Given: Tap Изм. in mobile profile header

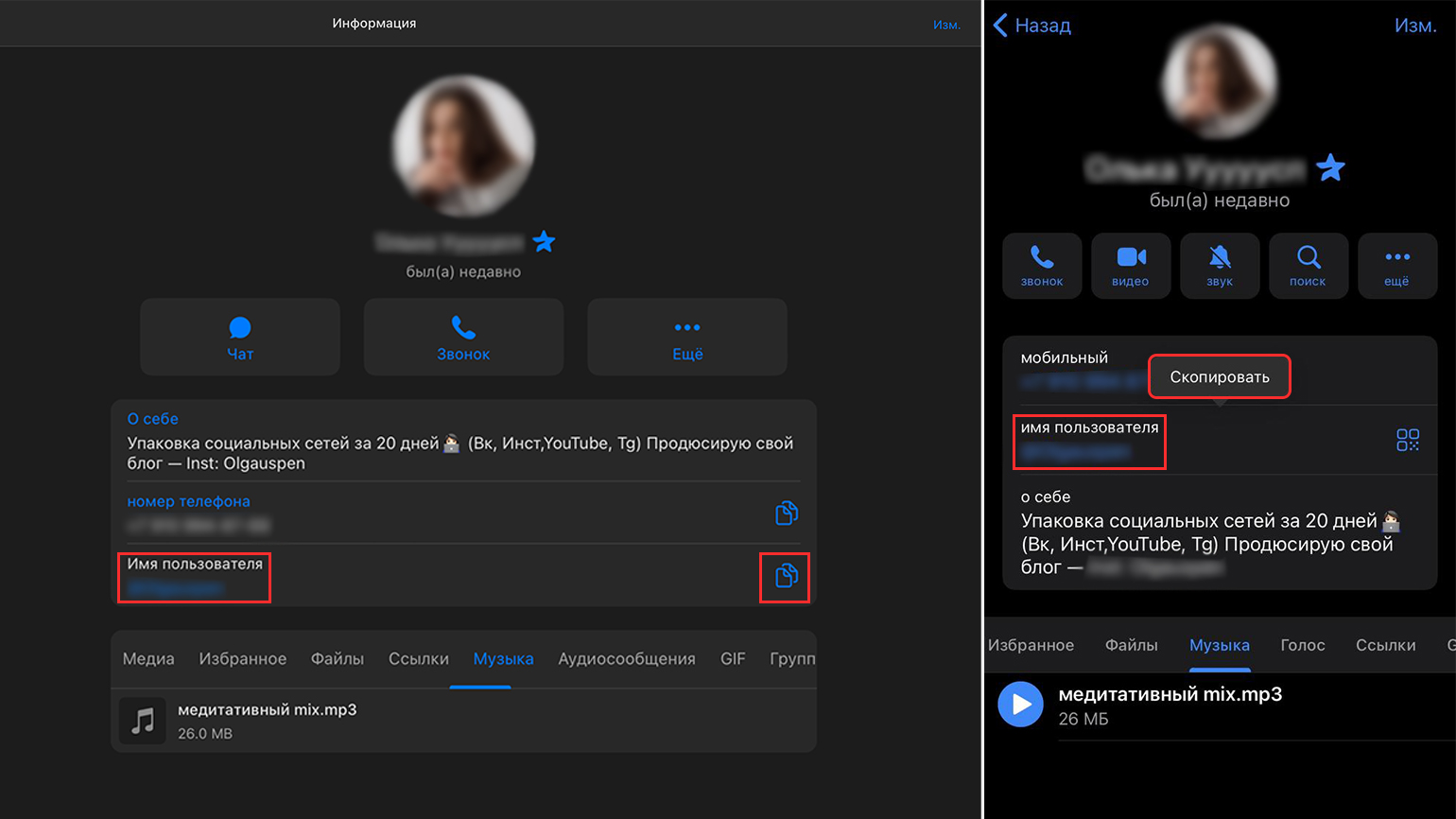Looking at the screenshot, I should pos(1415,26).
